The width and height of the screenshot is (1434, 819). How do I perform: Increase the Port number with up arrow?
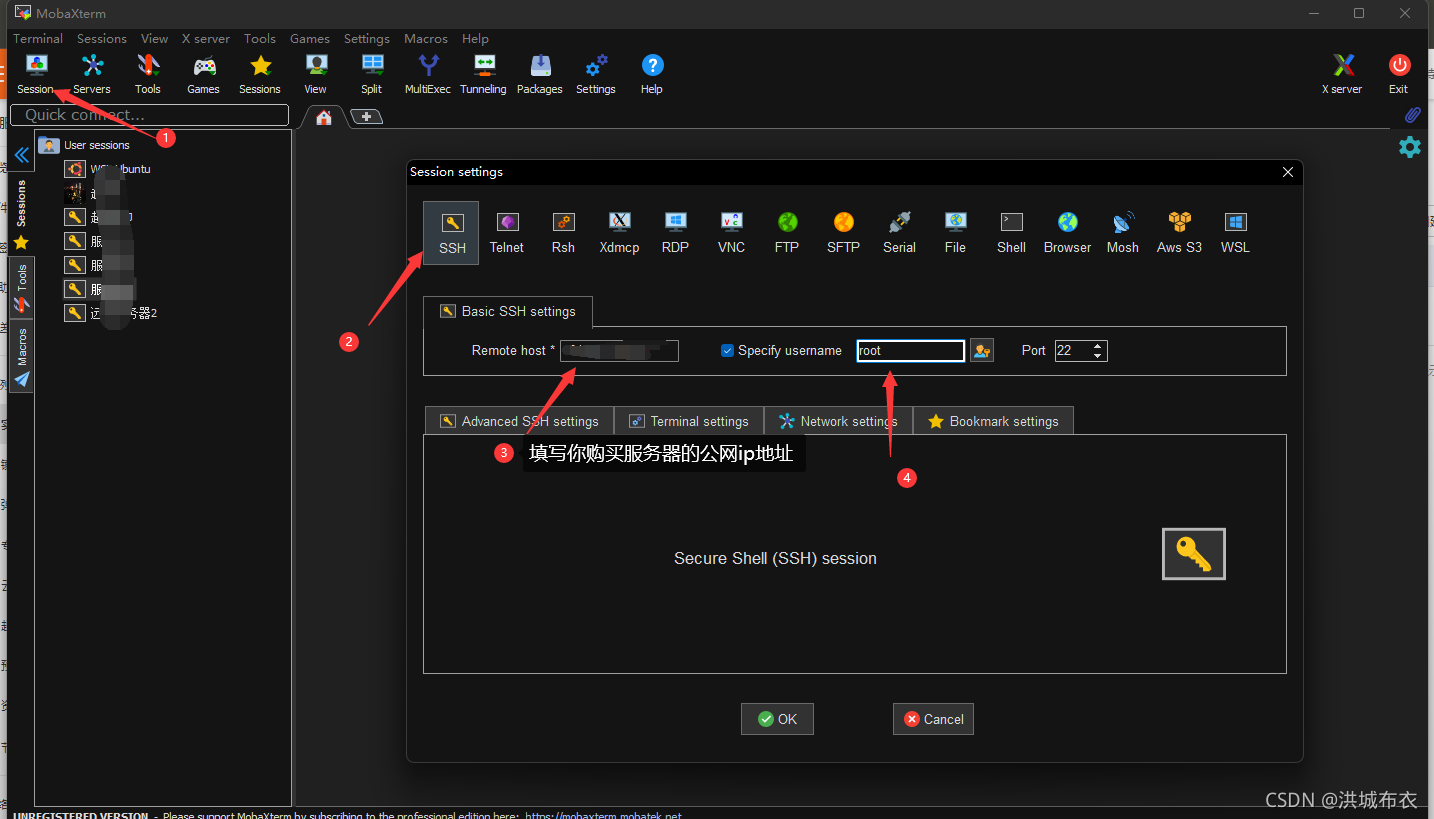click(x=1098, y=346)
